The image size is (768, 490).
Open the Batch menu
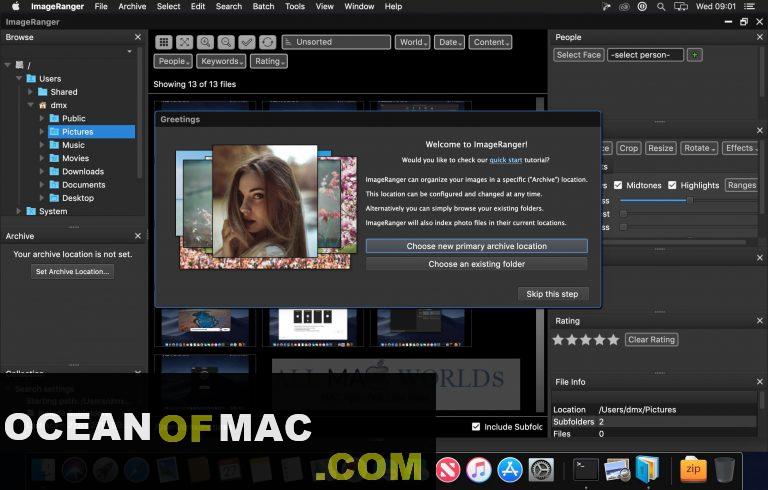pyautogui.click(x=264, y=6)
